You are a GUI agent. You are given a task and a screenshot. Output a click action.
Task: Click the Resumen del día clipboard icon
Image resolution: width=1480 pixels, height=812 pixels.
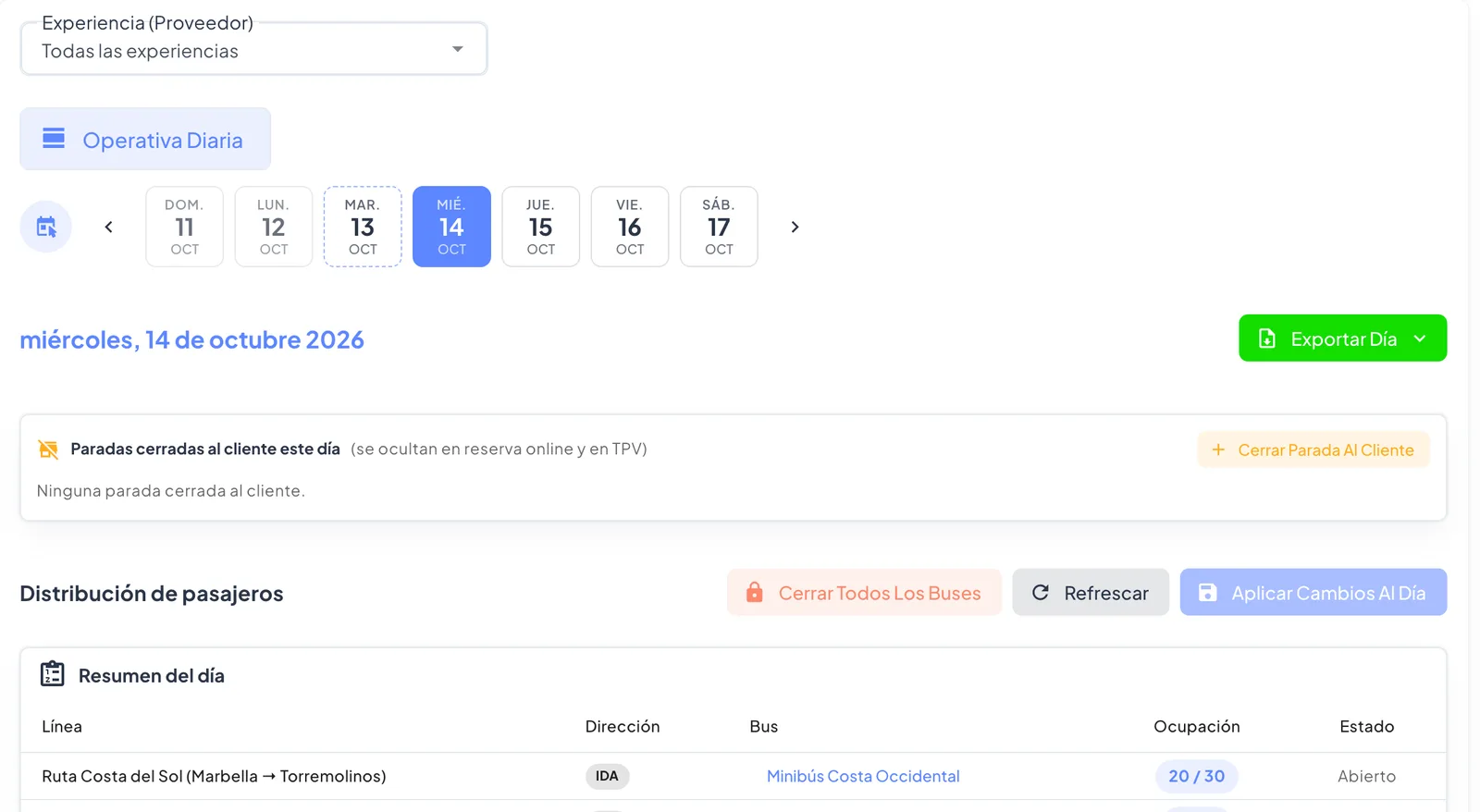[x=53, y=674]
